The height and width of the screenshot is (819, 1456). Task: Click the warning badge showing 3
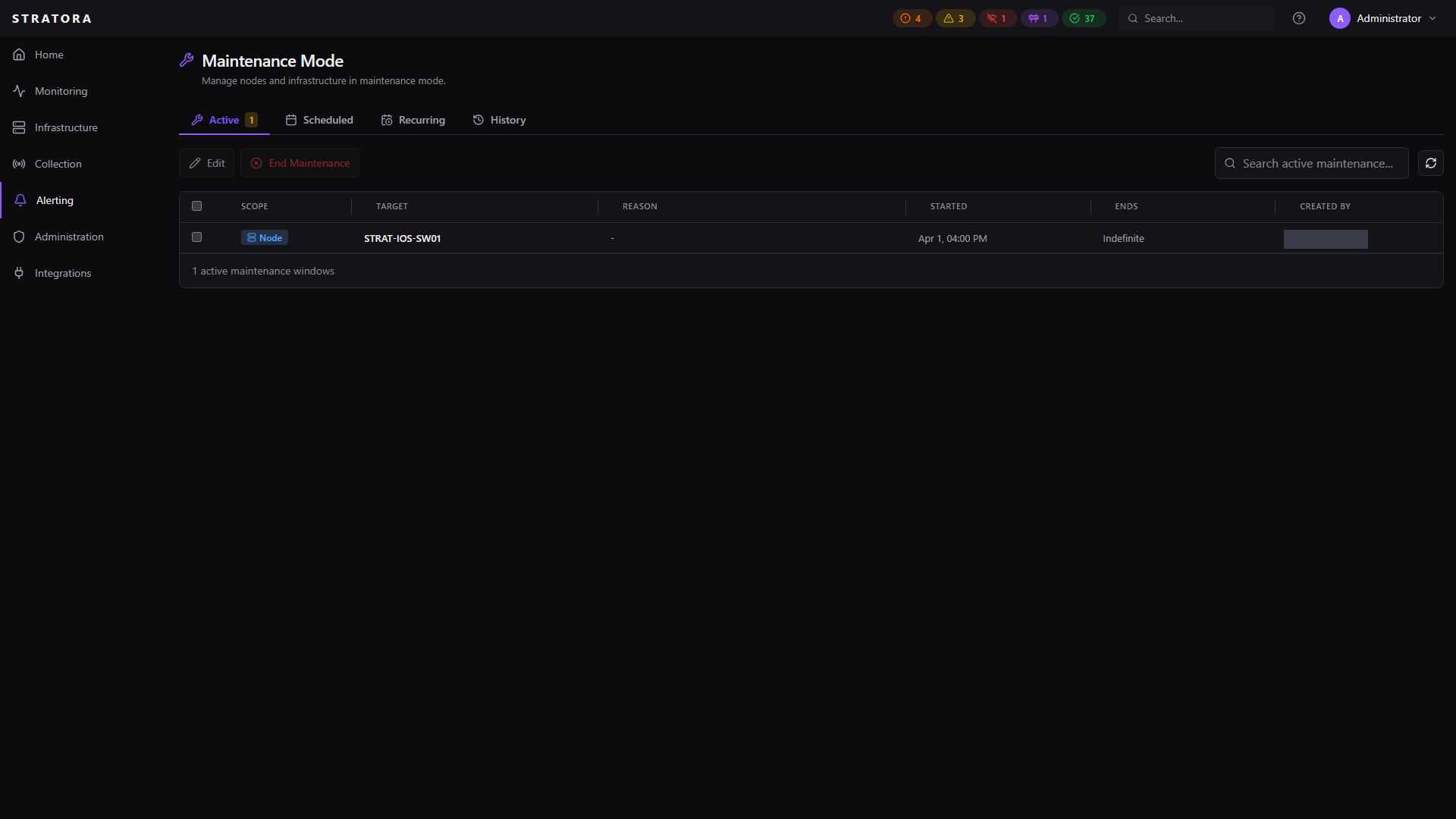point(955,18)
